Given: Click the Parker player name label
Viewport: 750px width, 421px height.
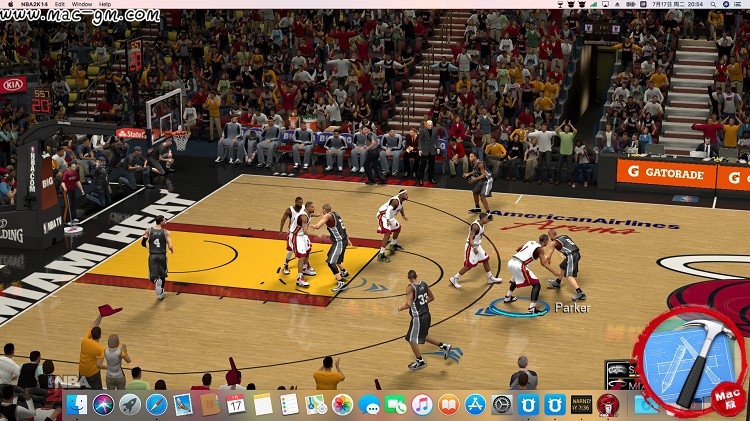Looking at the screenshot, I should click(572, 308).
